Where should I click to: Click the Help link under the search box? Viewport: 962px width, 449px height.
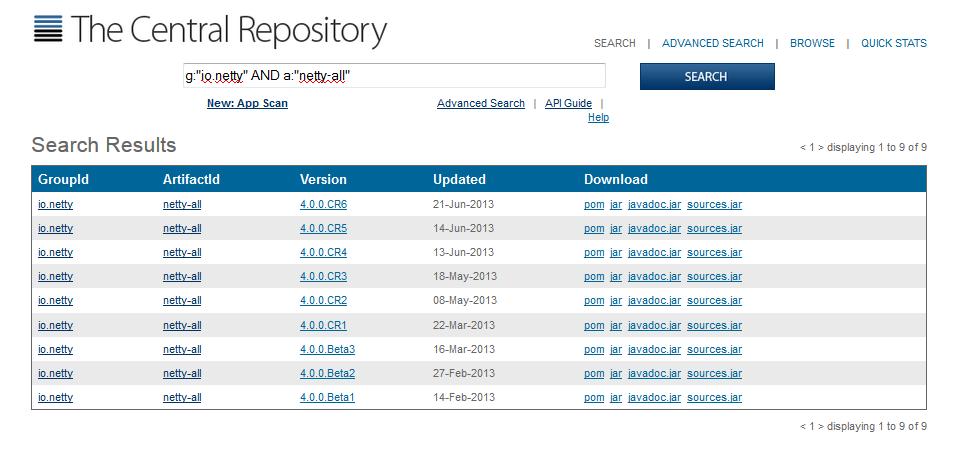click(598, 117)
